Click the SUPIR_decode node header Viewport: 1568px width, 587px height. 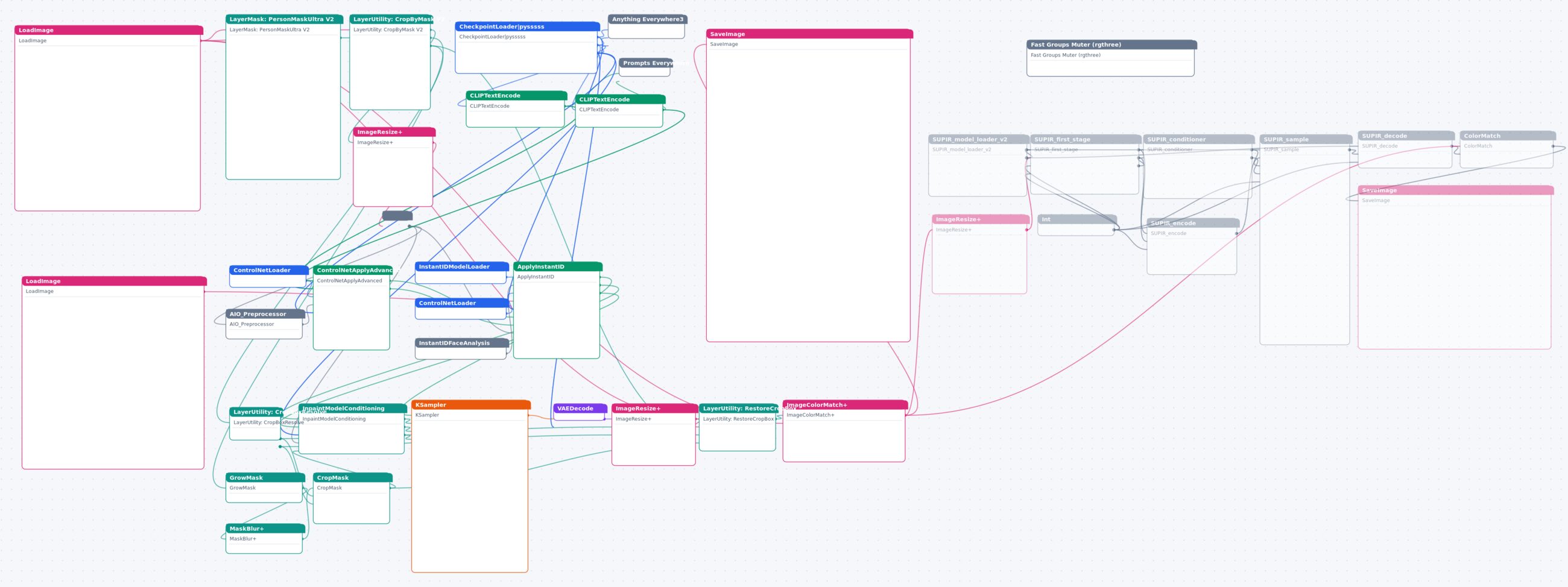[x=1406, y=136]
